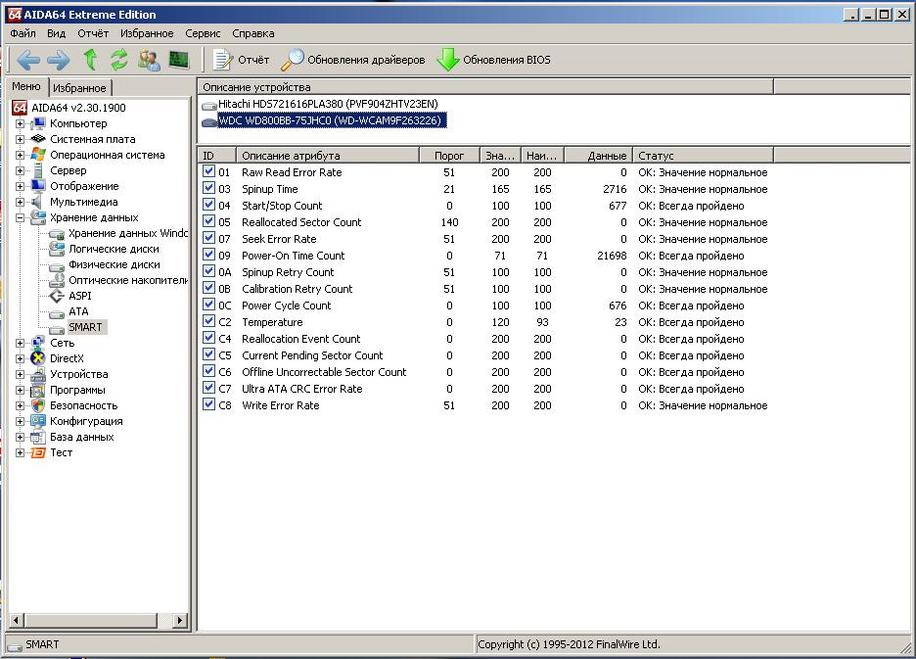Click the users icon in toolbar

click(x=149, y=60)
